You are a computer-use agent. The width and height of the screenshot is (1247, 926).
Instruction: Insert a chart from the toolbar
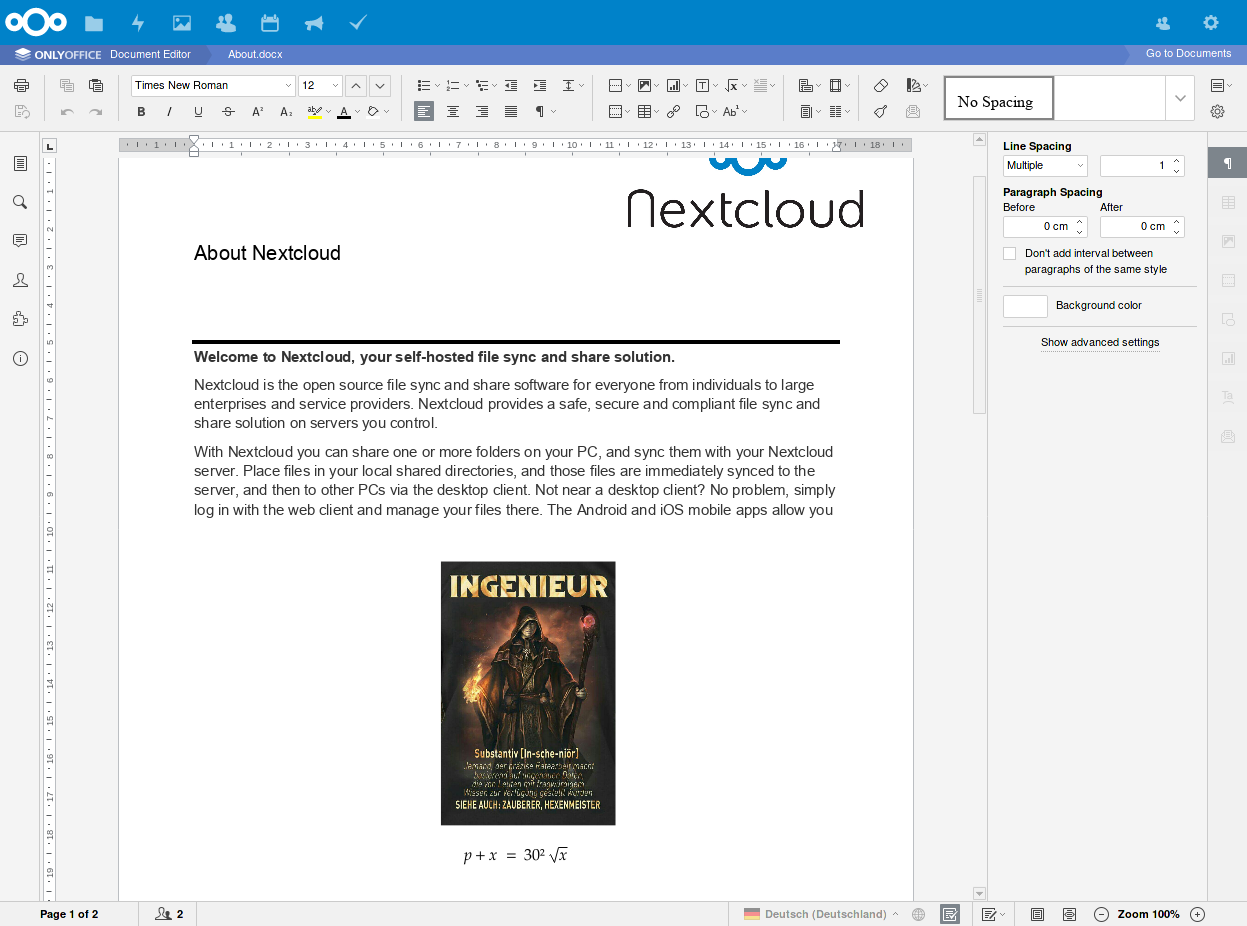[674, 86]
